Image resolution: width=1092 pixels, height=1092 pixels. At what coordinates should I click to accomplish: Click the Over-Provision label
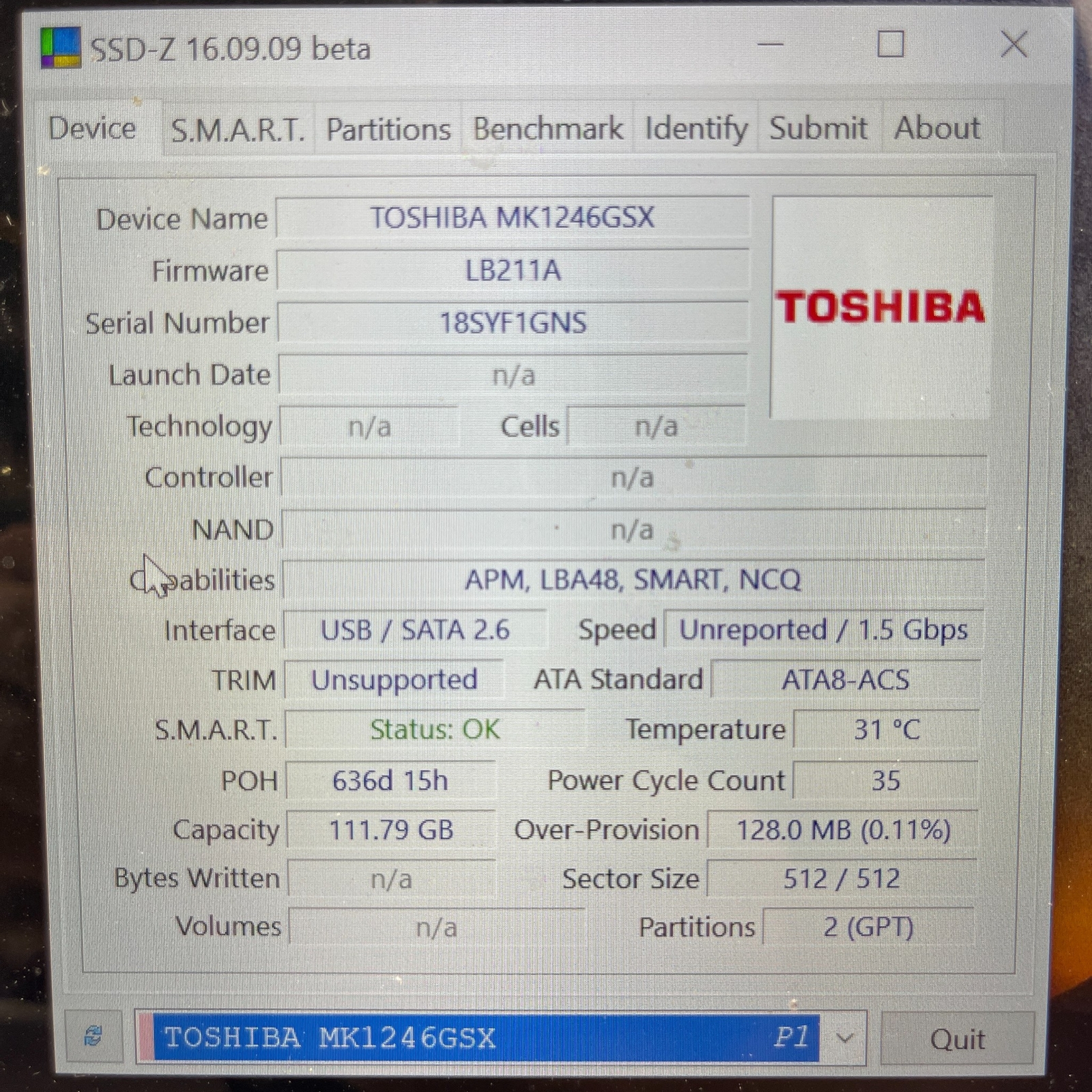pos(607,830)
